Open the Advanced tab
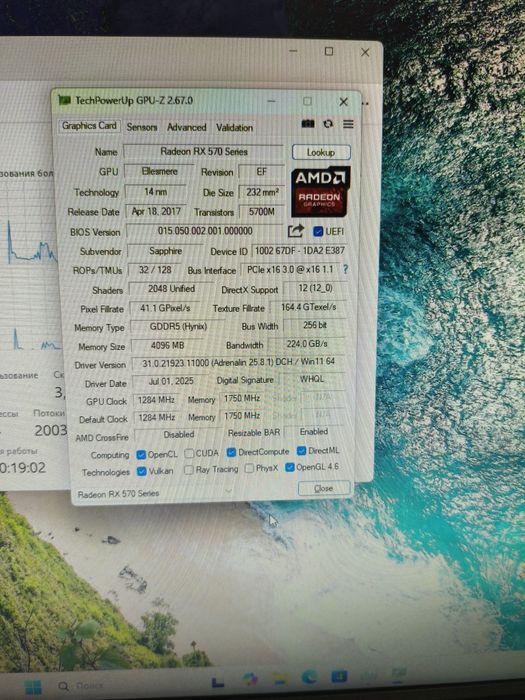The image size is (525, 700). click(187, 127)
